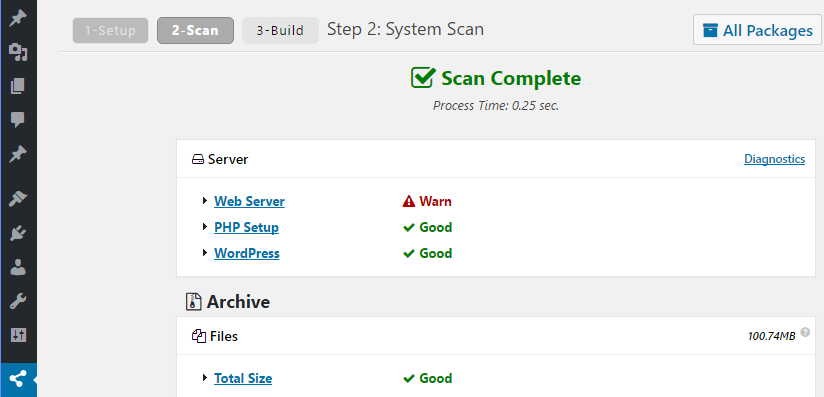The width and height of the screenshot is (824, 397).
Task: Open Posts via pushpin icon above Media icon
Action: coord(18,19)
